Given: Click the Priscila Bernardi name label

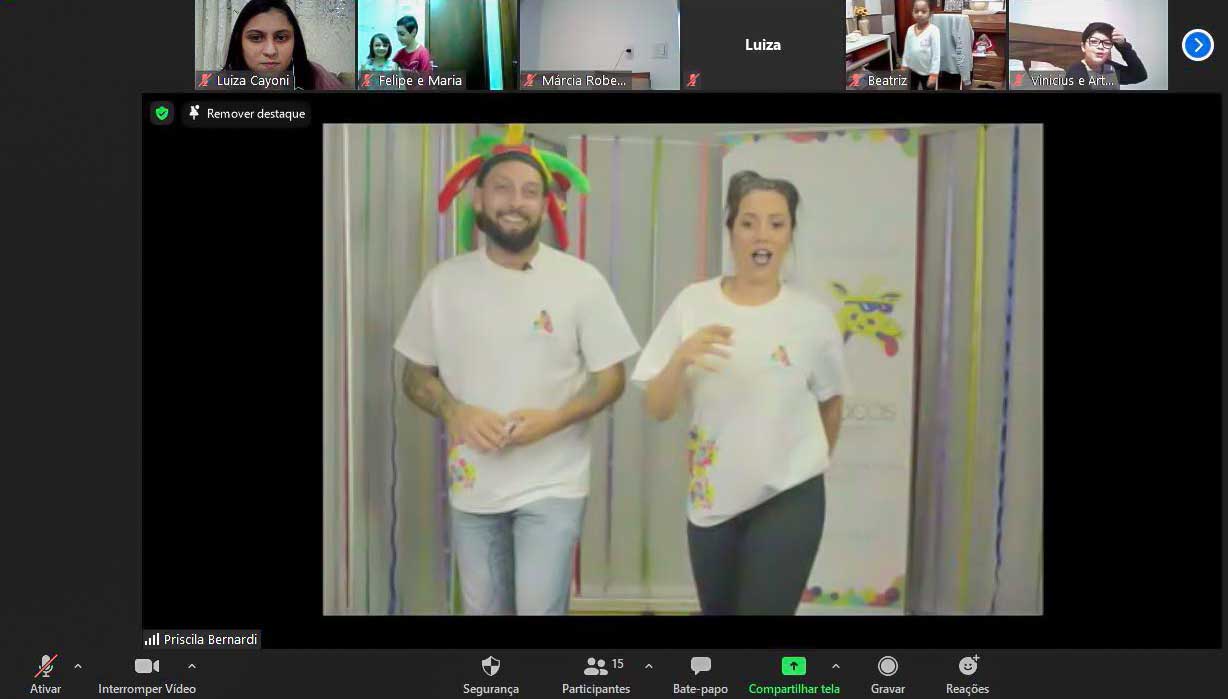Looking at the screenshot, I should [202, 640].
